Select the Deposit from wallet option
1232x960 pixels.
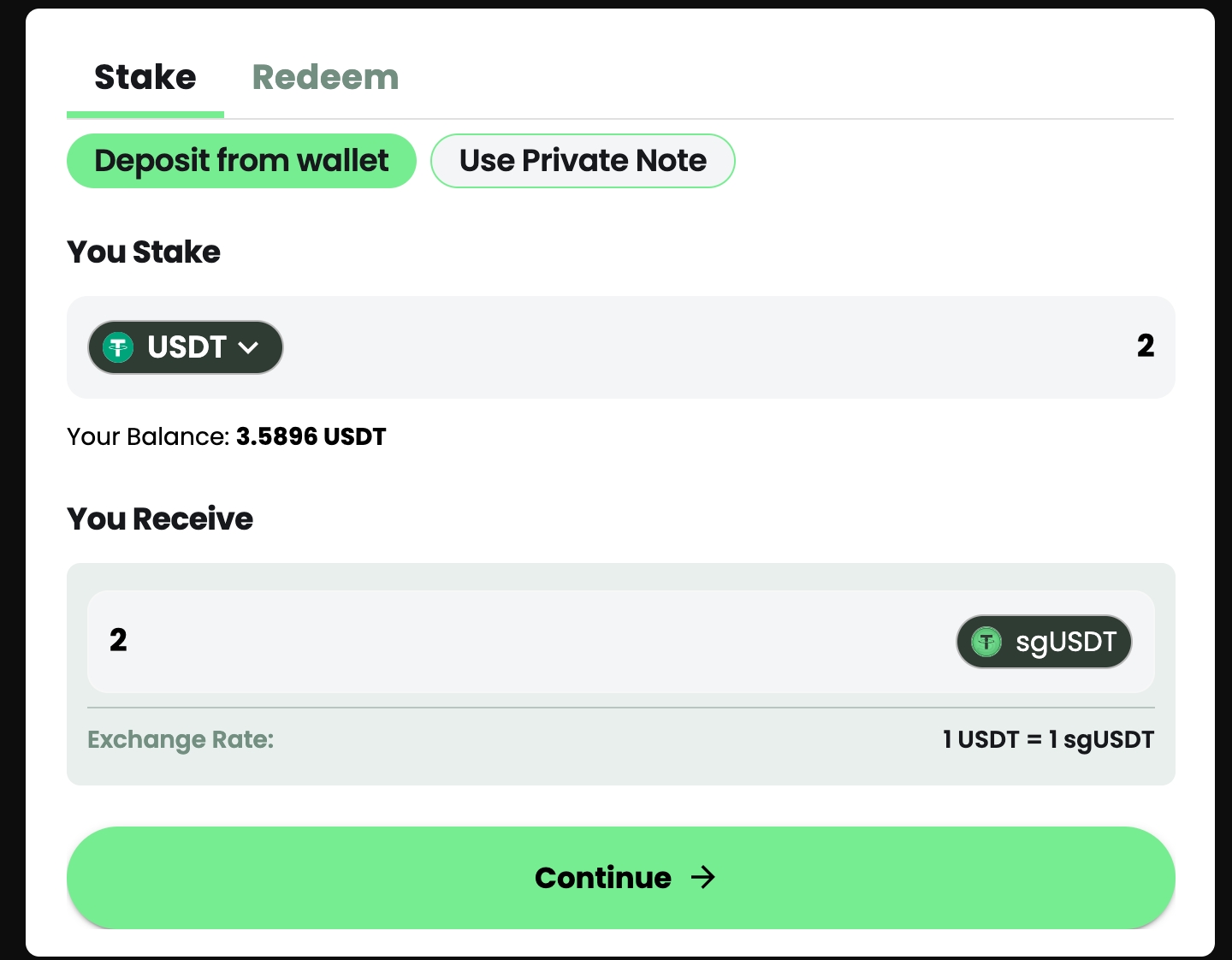point(241,161)
